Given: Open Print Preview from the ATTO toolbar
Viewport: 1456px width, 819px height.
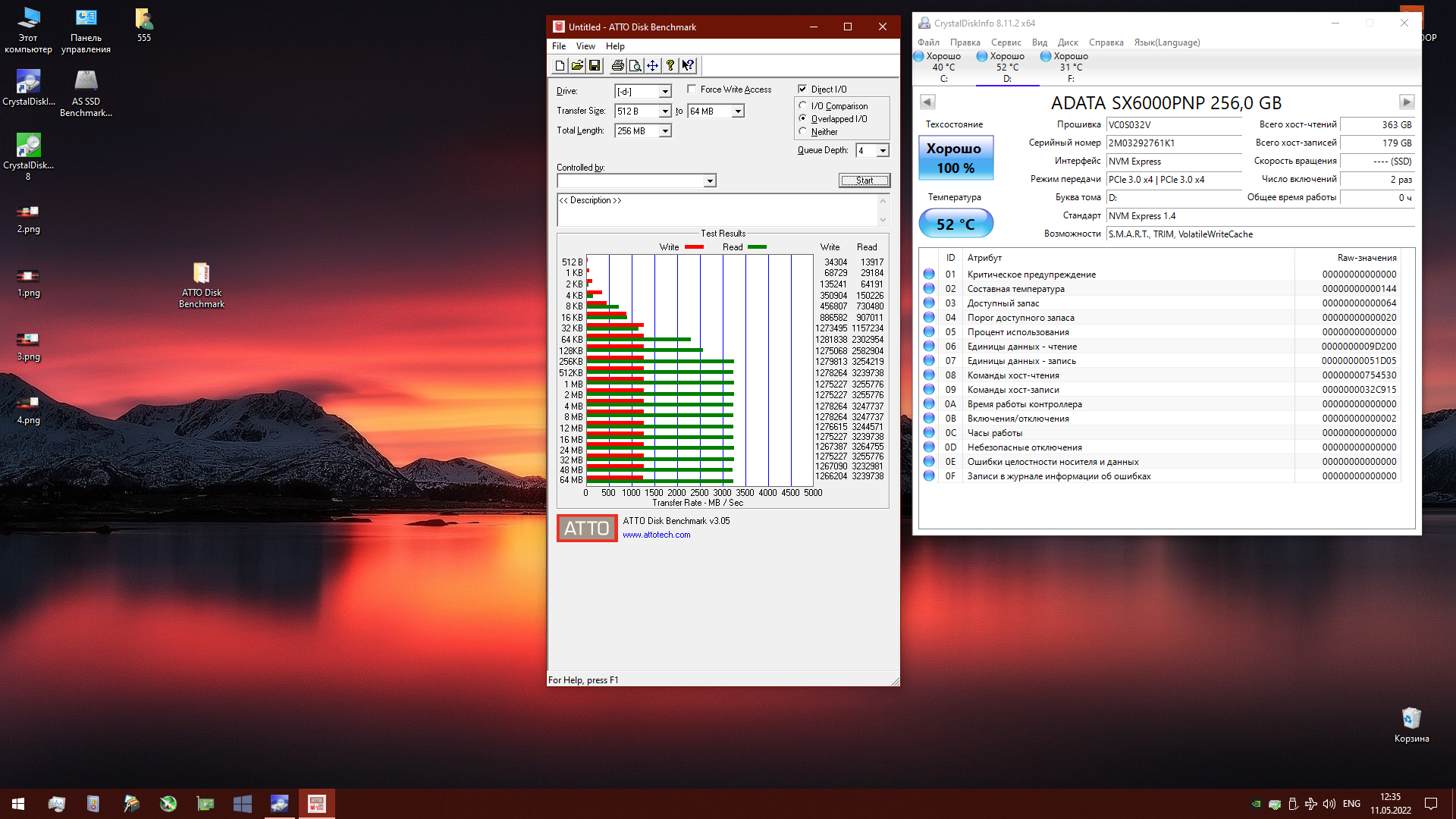Looking at the screenshot, I should (x=635, y=66).
